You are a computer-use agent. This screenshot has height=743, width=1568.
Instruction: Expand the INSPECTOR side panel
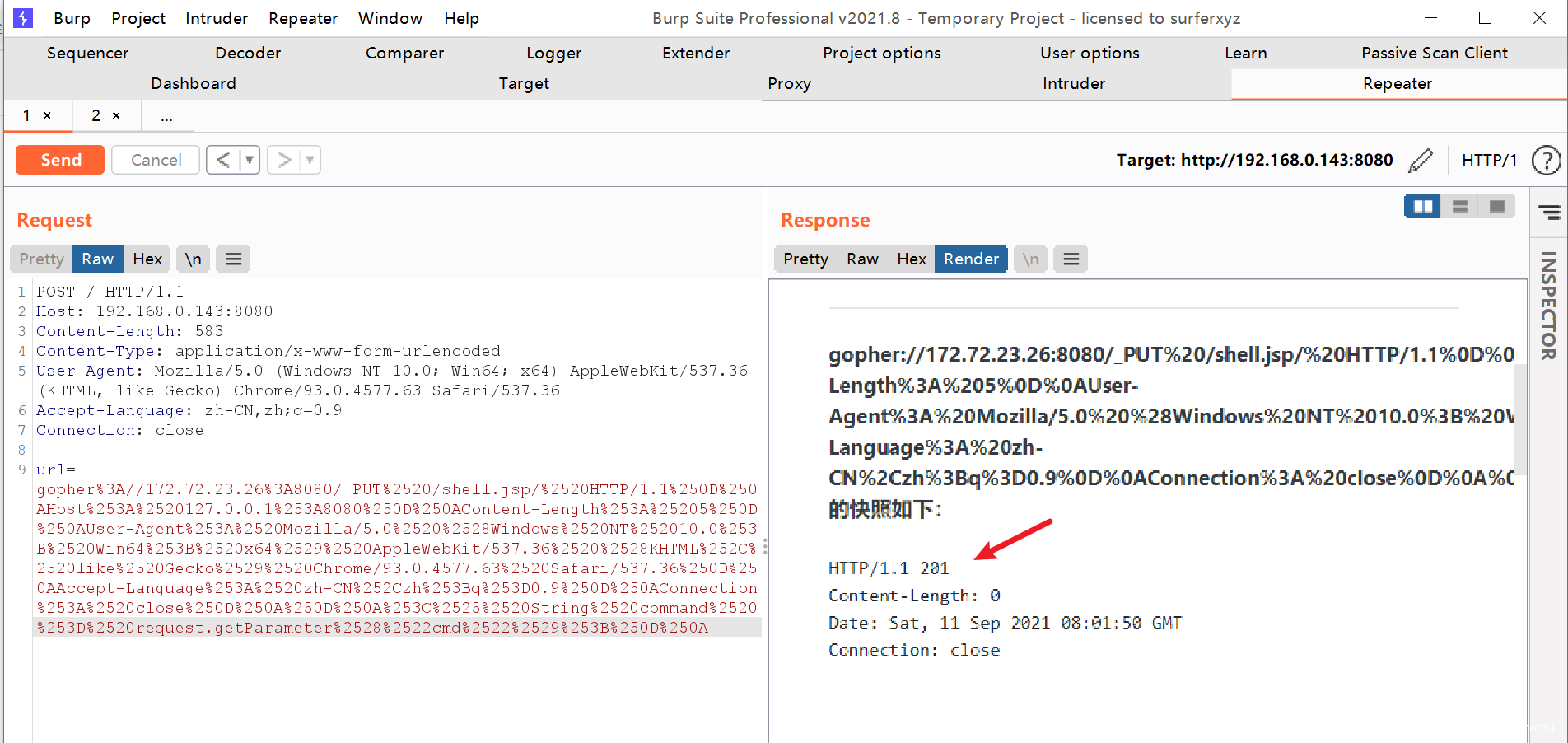click(1548, 306)
